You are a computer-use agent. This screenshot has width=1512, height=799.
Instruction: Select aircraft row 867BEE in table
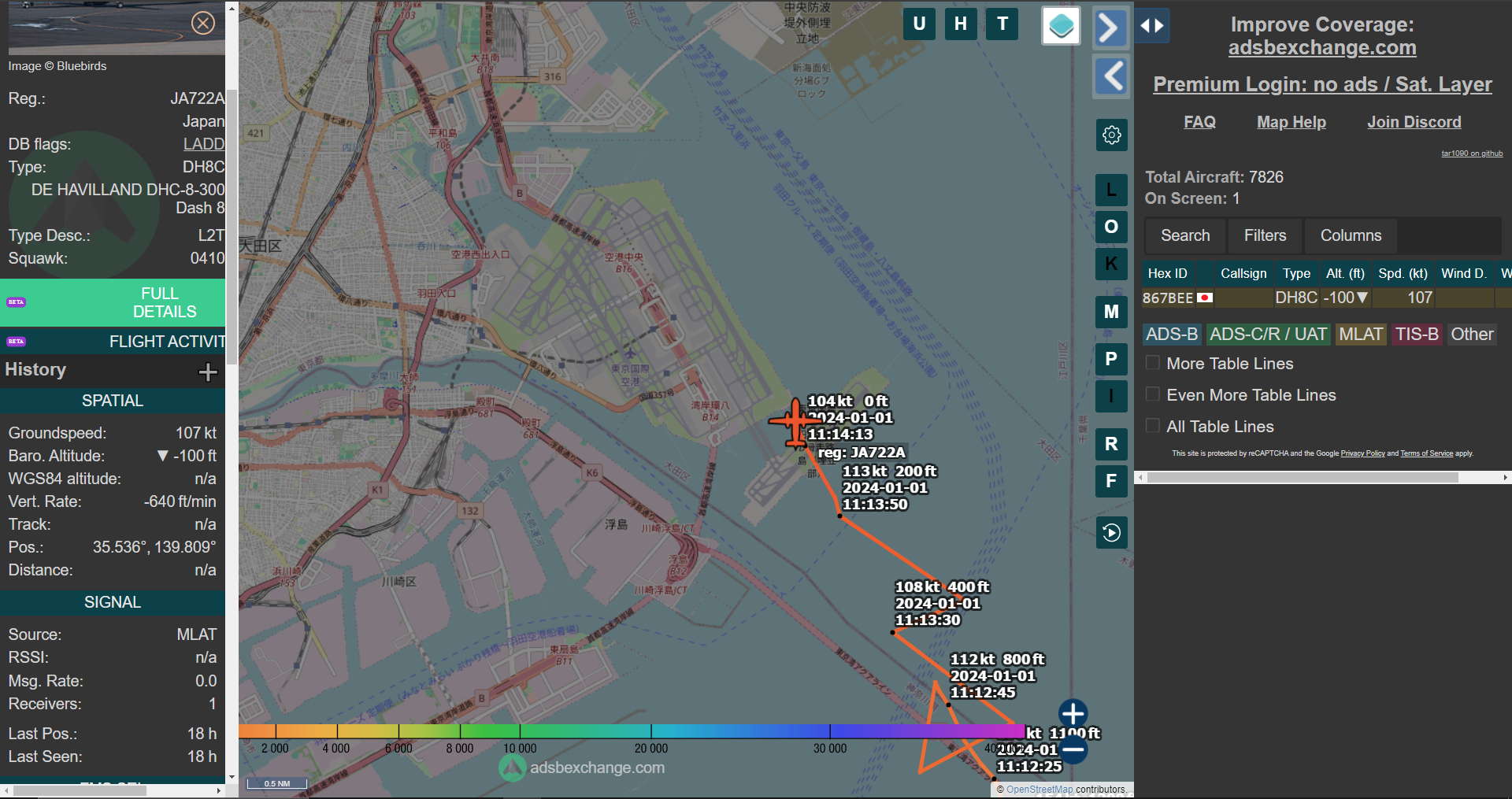click(x=1327, y=298)
